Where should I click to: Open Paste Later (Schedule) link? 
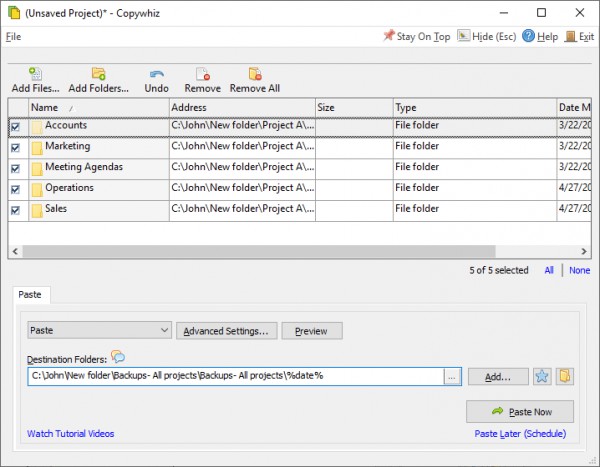click(x=520, y=434)
